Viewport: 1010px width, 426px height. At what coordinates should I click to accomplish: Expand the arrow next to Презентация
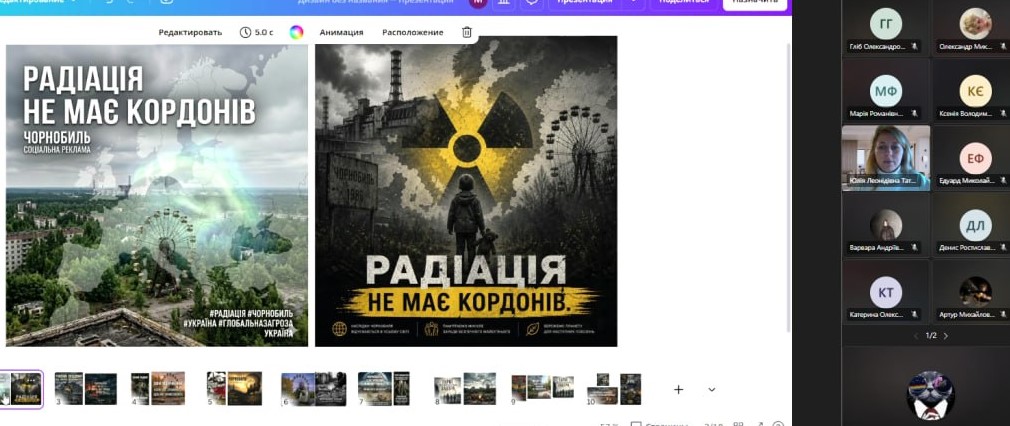pyautogui.click(x=634, y=2)
